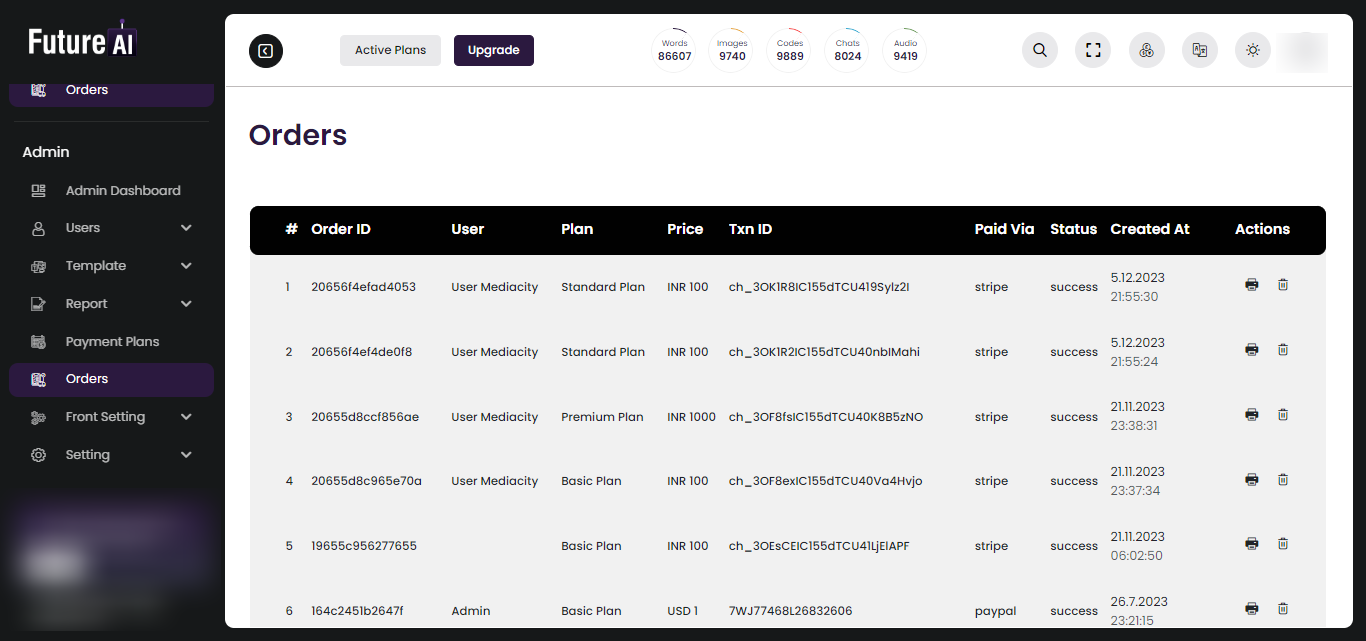The height and width of the screenshot is (641, 1366).
Task: Delete order 20656f4ef4de0f8
Action: pos(1283,350)
